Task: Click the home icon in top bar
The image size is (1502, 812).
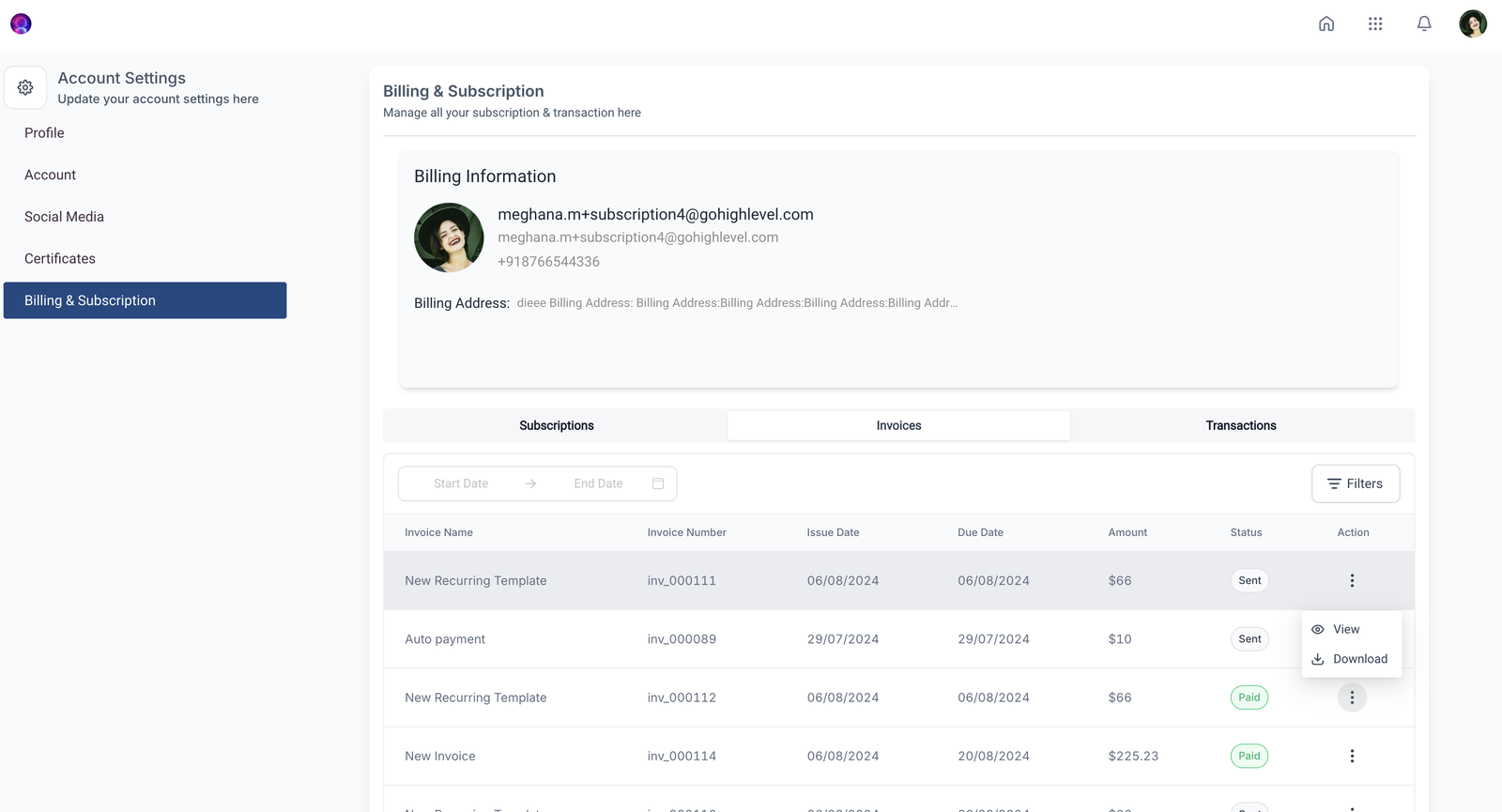Action: (1326, 23)
